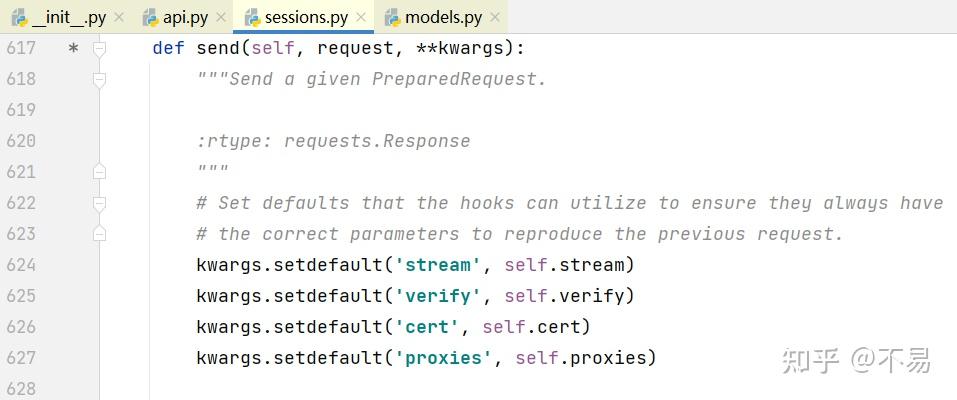Switch to the models.py tab
Image resolution: width=957 pixels, height=400 pixels.
coord(443,17)
